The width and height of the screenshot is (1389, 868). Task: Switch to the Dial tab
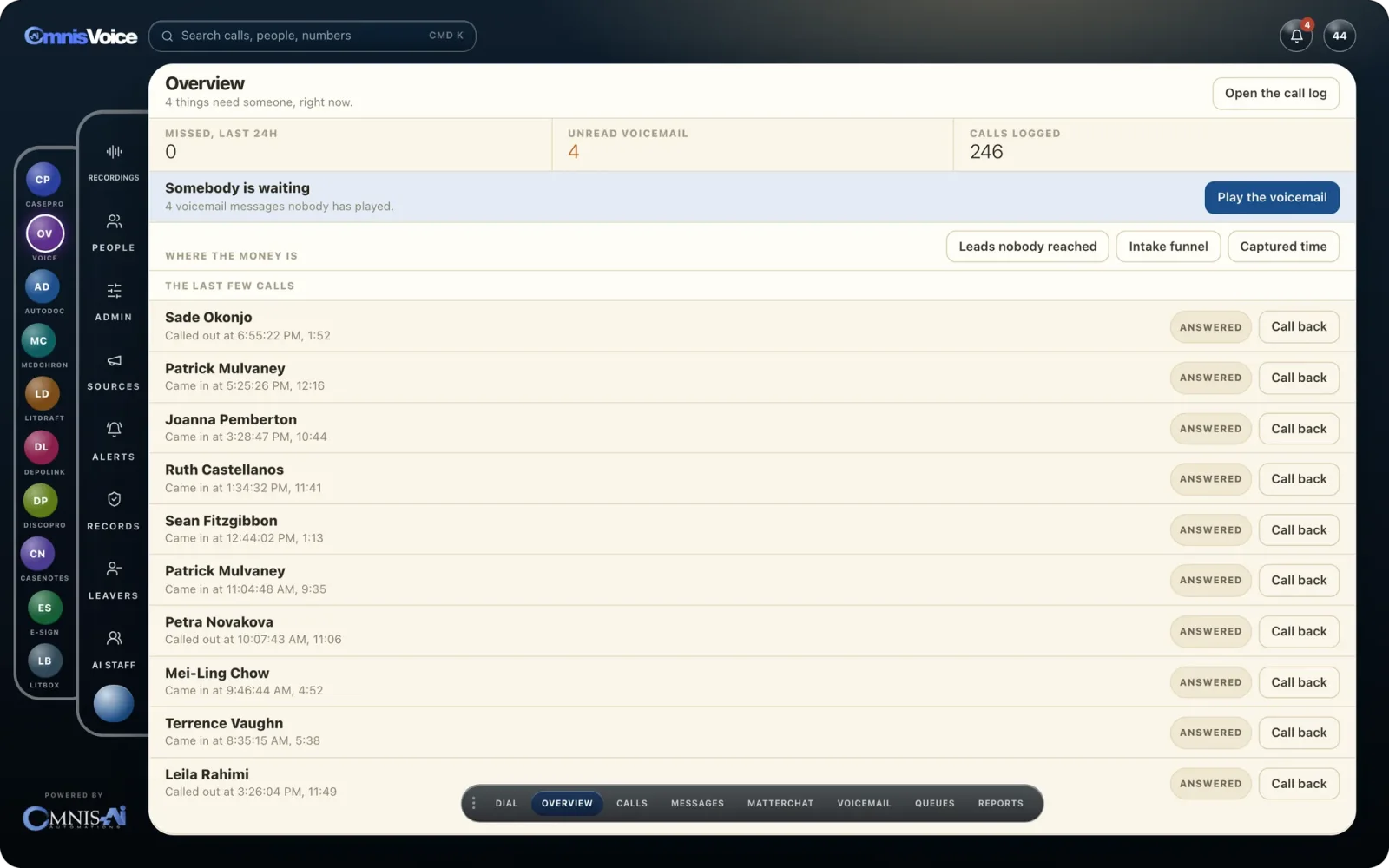click(x=507, y=803)
